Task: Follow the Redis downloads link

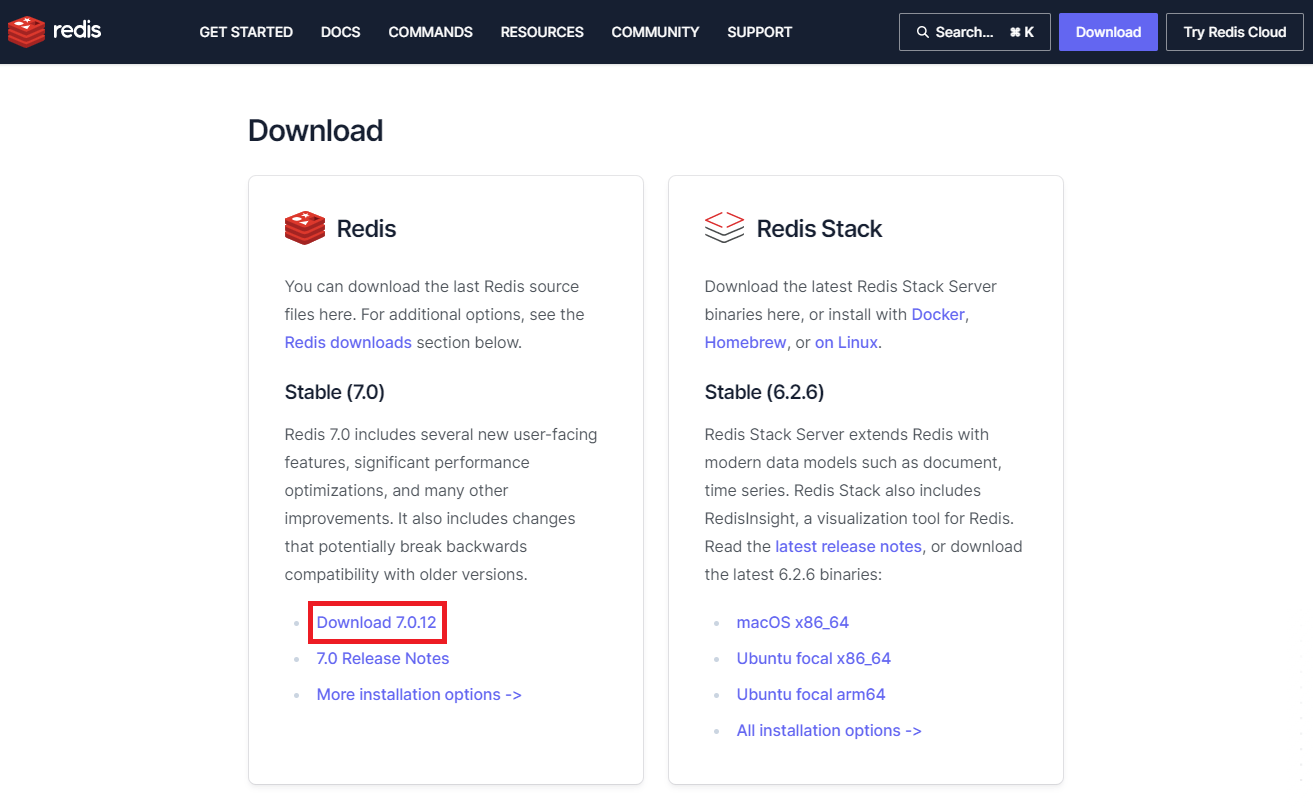Action: 348,342
